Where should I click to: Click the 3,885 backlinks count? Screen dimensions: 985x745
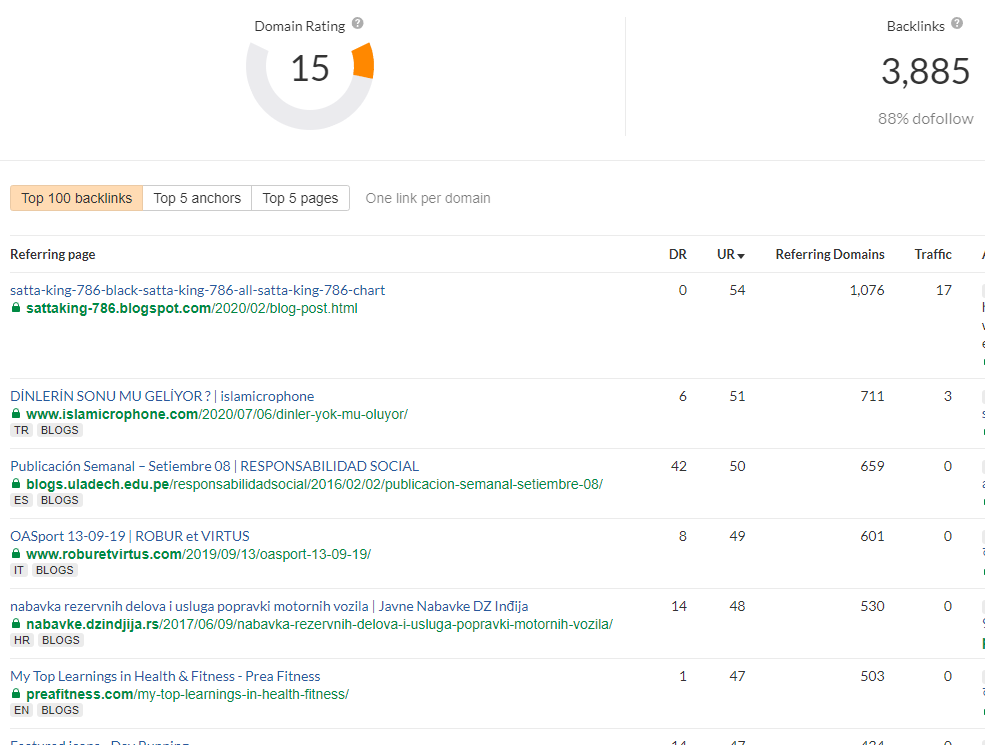[925, 71]
